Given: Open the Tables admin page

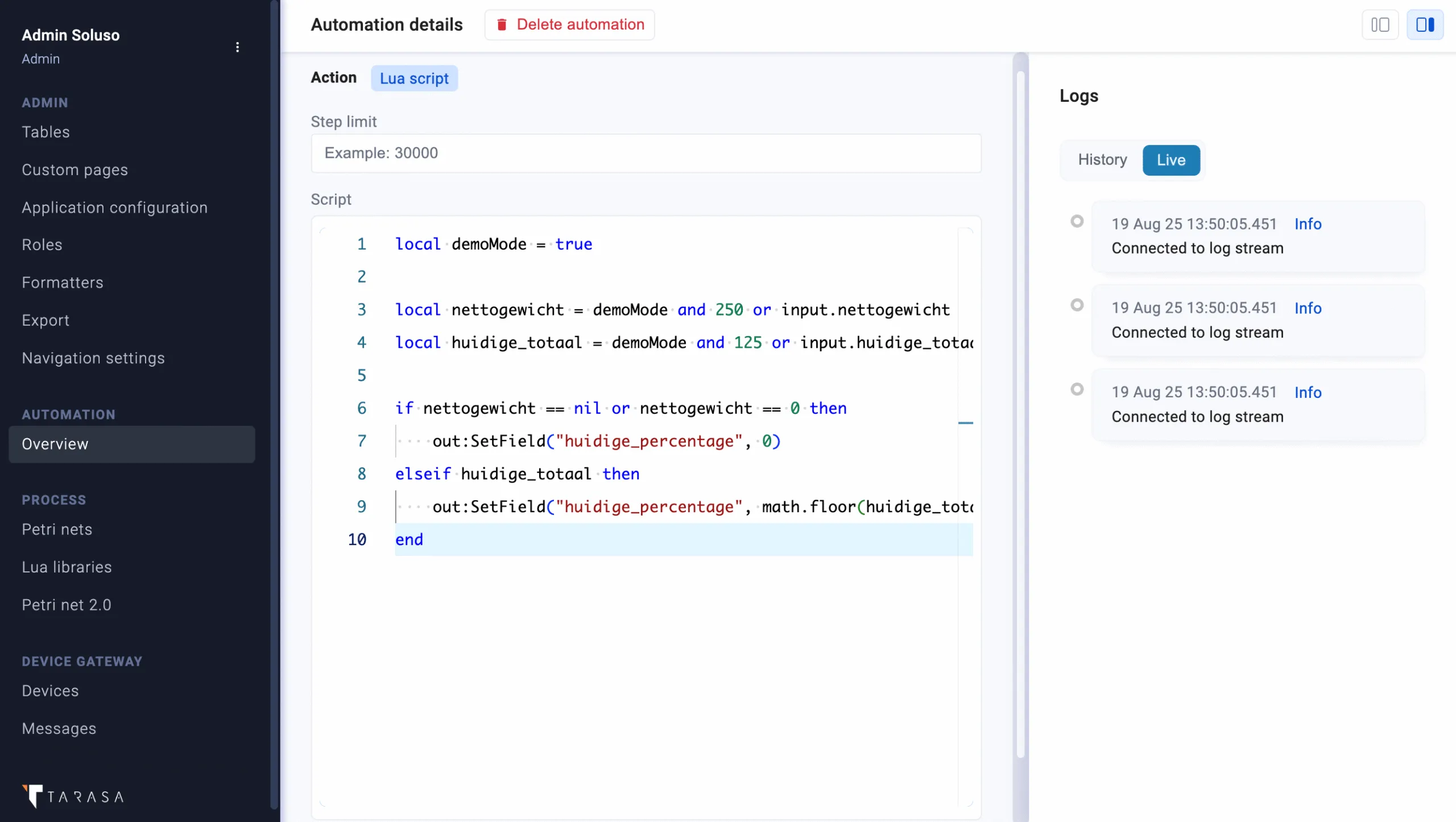Looking at the screenshot, I should 45,132.
